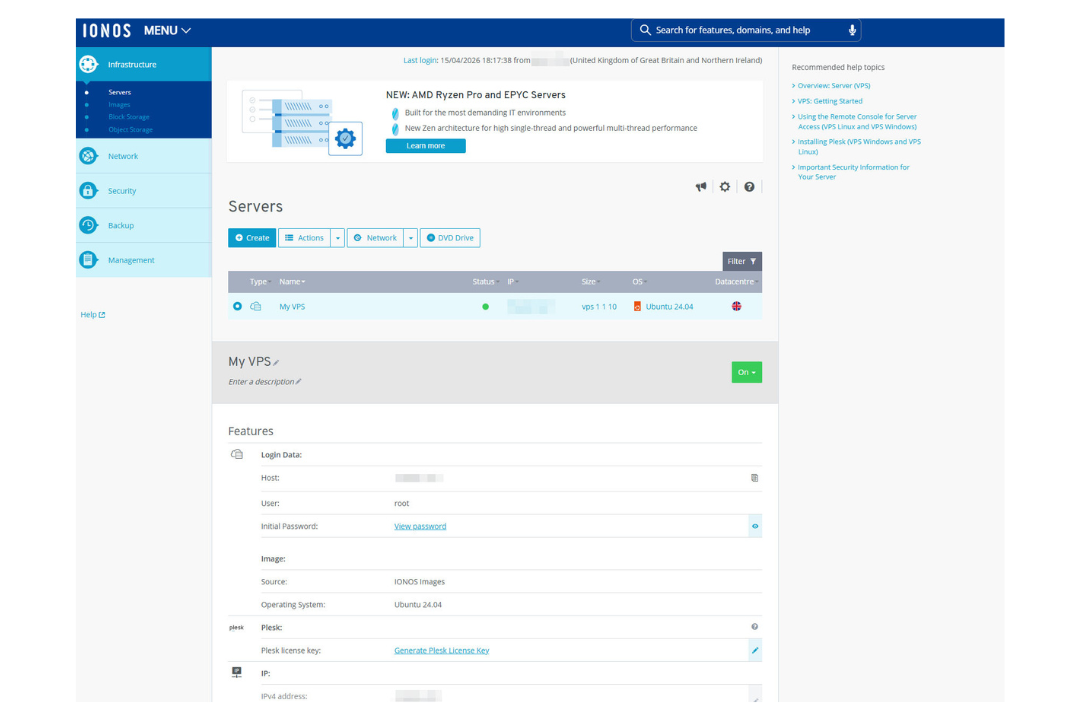The height and width of the screenshot is (720, 1080).
Task: Sort by the Status column
Action: (486, 282)
